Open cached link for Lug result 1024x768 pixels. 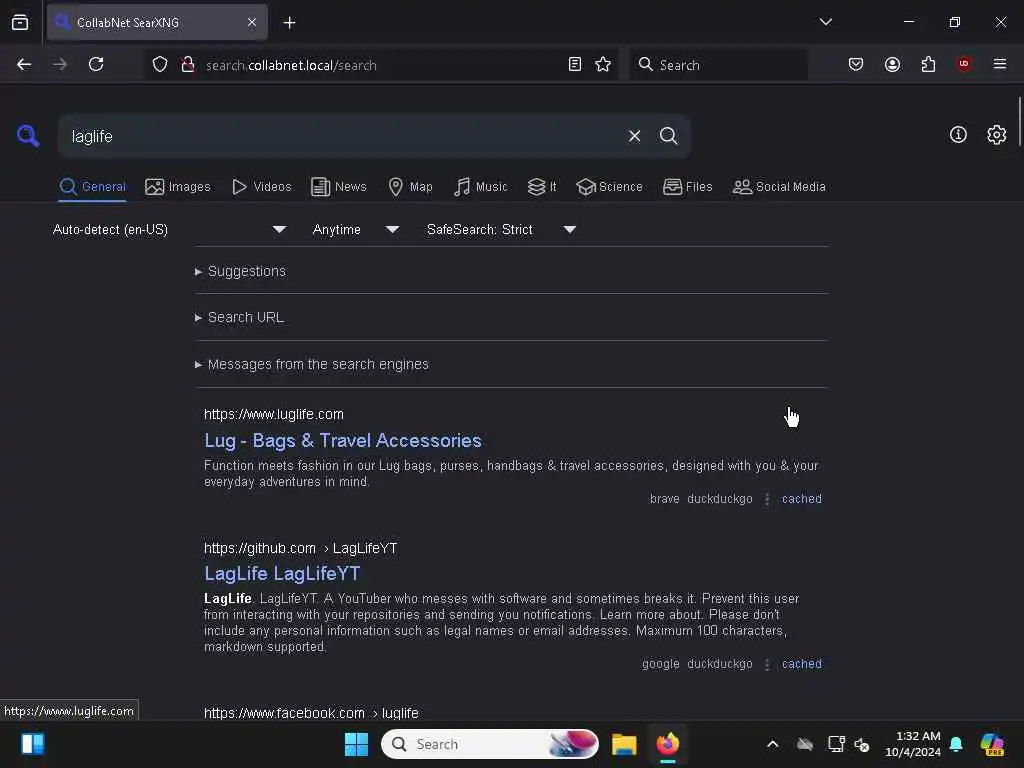click(801, 499)
